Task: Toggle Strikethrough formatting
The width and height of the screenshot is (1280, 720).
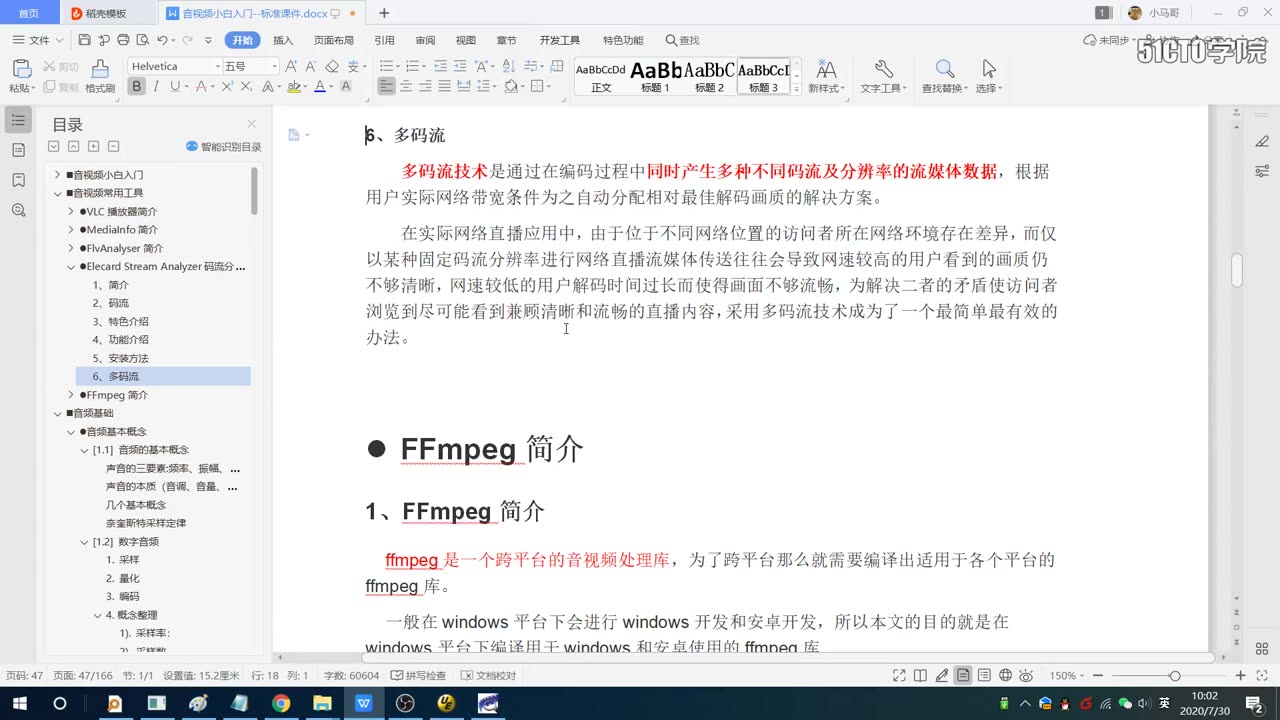Action: pyautogui.click(x=201, y=87)
